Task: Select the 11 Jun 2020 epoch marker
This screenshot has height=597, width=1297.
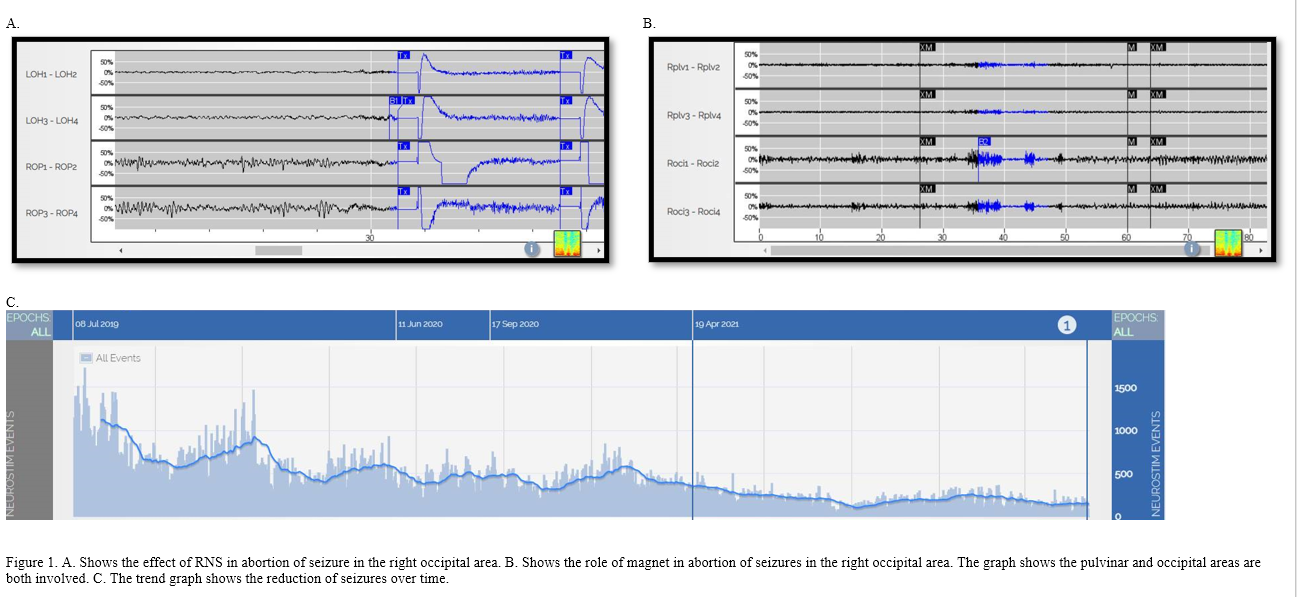Action: [x=420, y=325]
